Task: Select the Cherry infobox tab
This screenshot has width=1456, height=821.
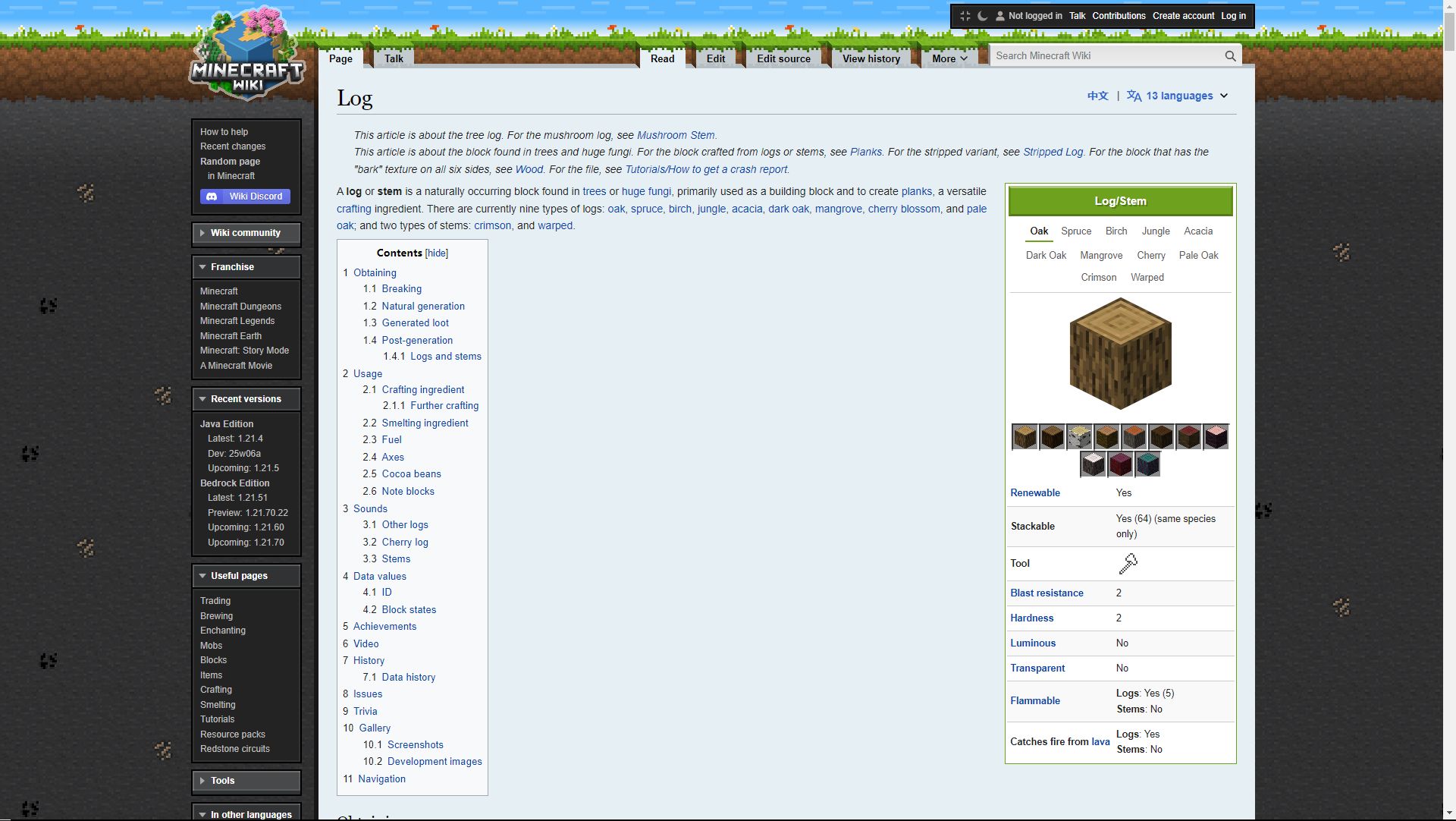Action: [x=1151, y=256]
